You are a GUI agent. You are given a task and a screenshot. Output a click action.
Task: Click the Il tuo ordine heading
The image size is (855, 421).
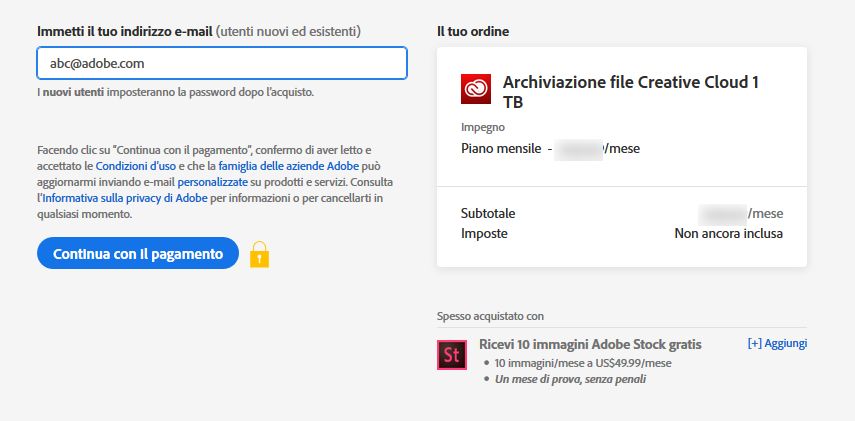click(x=473, y=32)
